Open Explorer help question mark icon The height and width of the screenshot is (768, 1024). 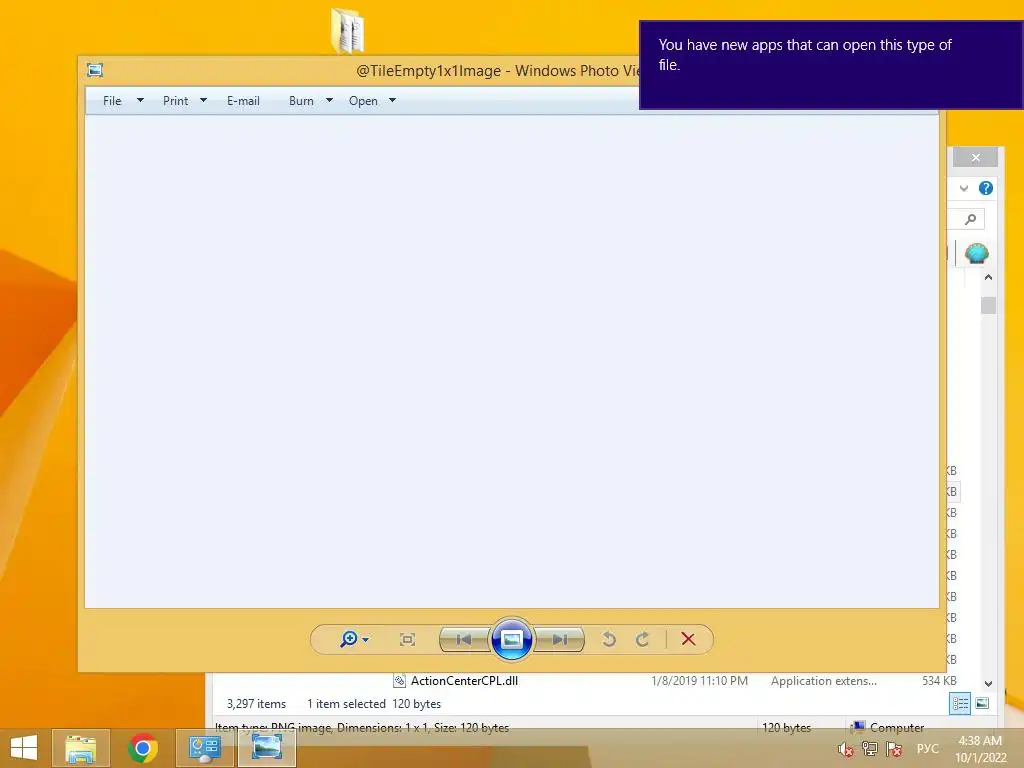(x=985, y=188)
